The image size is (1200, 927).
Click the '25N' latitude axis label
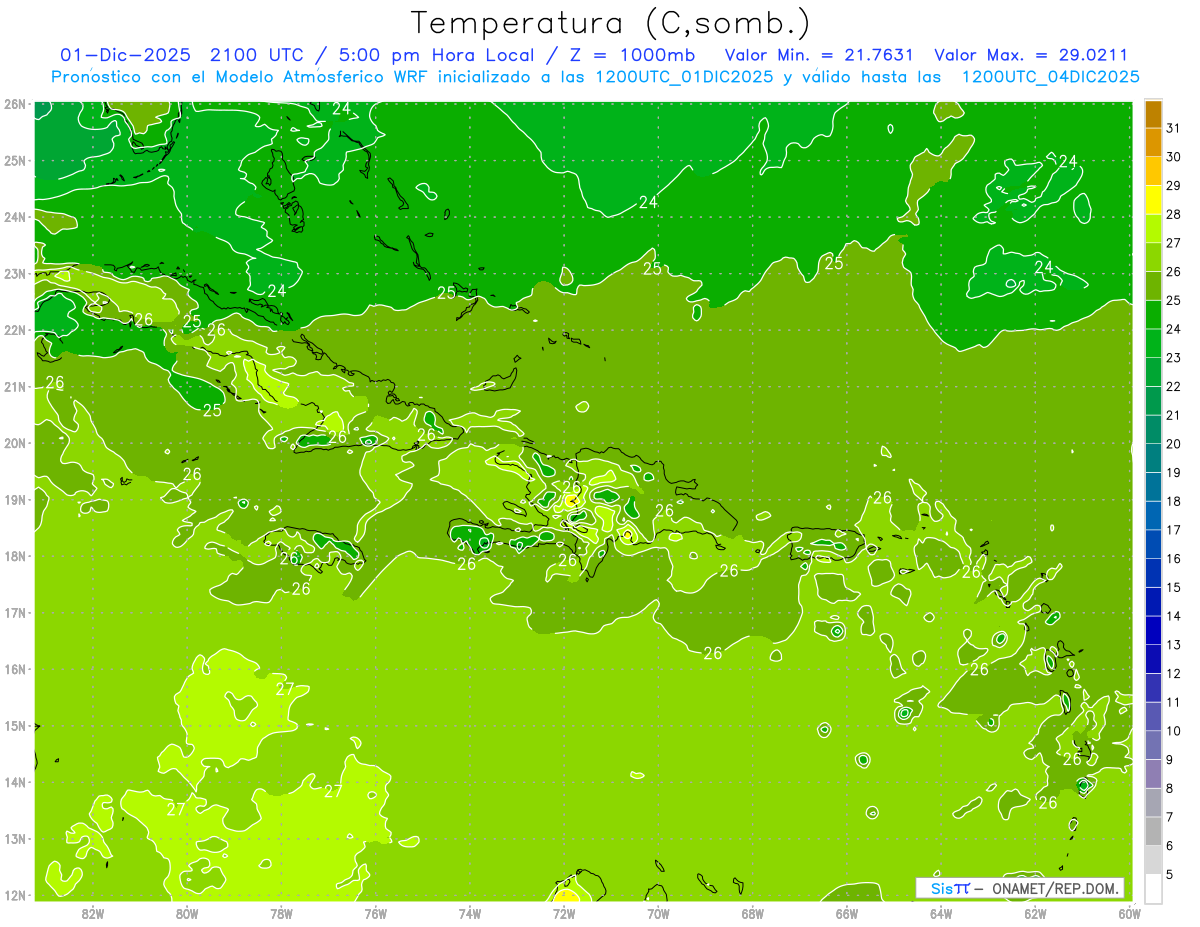click(x=14, y=160)
